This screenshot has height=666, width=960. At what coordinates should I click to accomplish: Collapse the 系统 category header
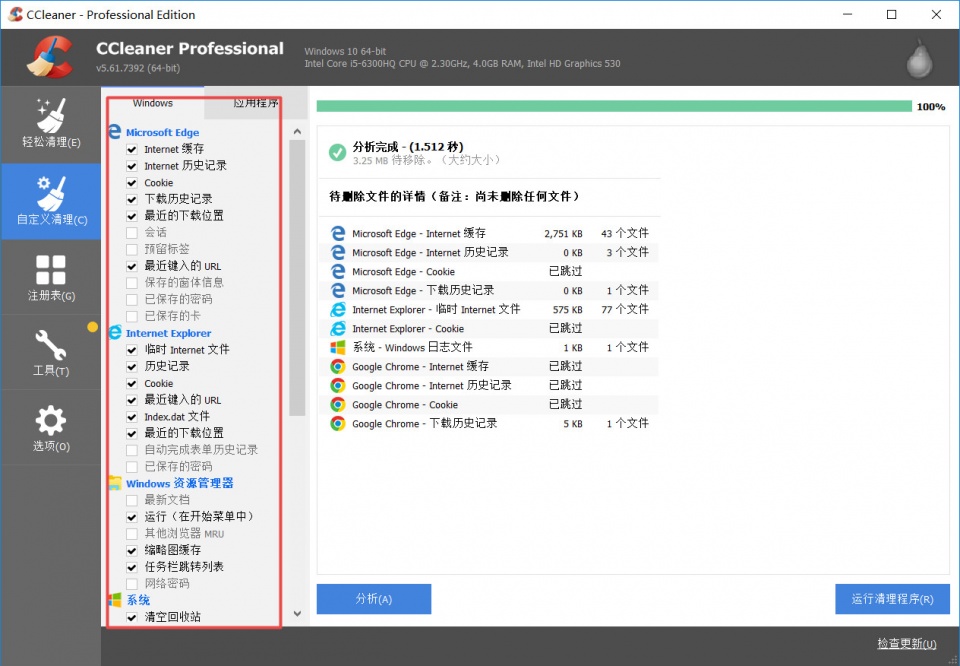[x=138, y=600]
